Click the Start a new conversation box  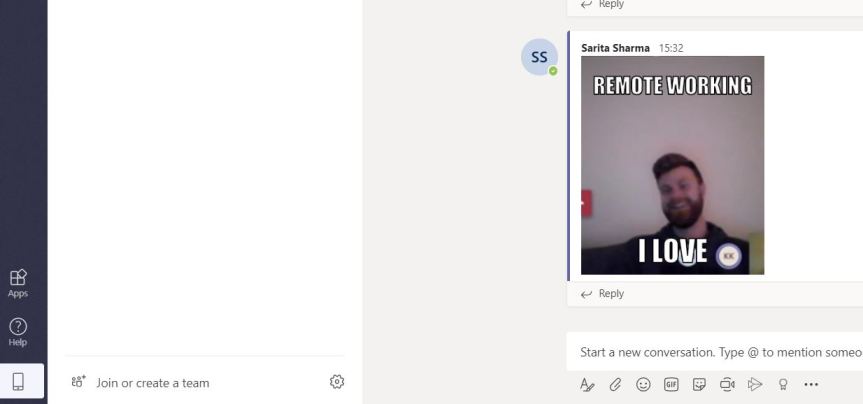715,352
